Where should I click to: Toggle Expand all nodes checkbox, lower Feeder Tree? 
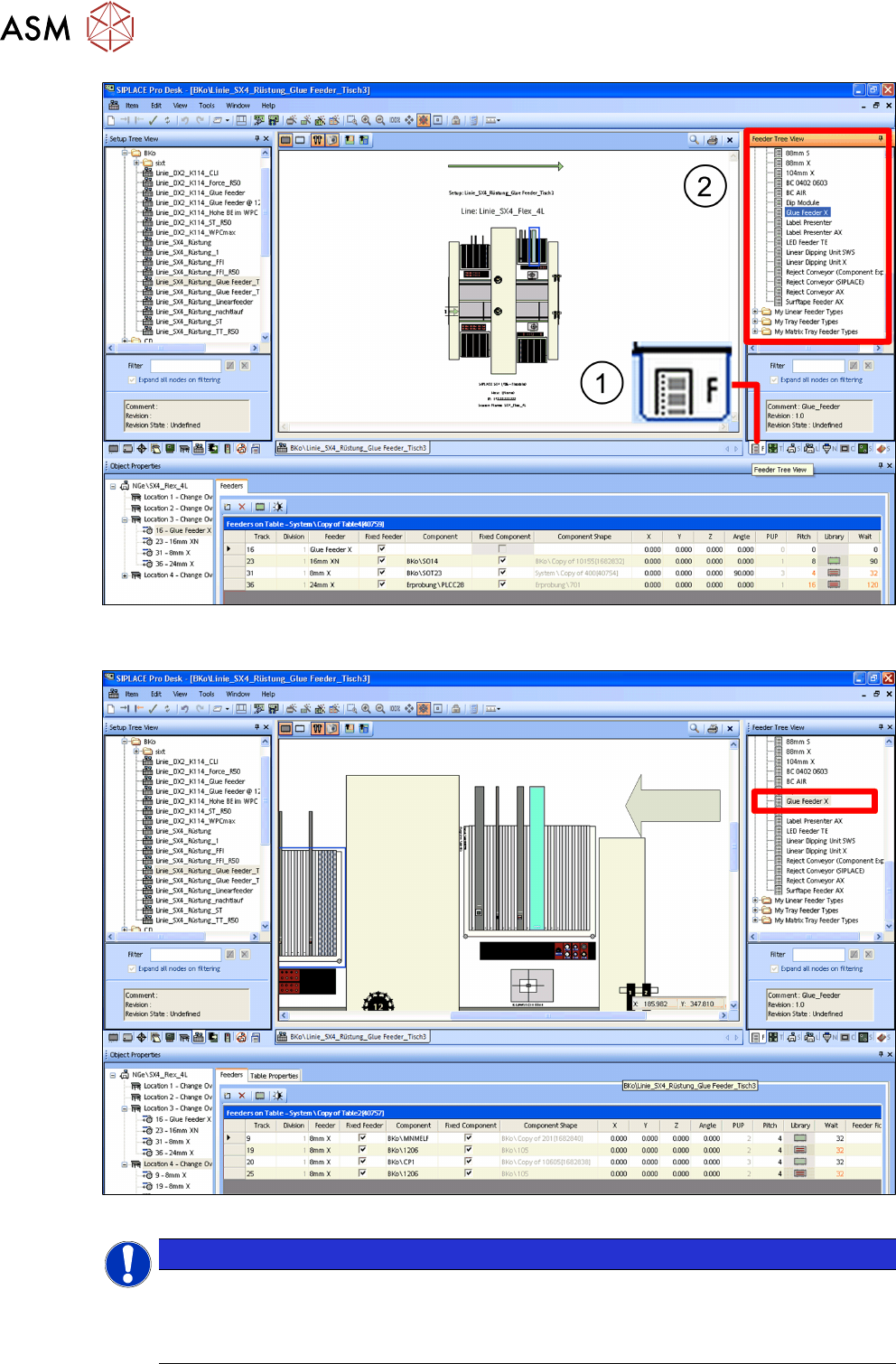[775, 968]
